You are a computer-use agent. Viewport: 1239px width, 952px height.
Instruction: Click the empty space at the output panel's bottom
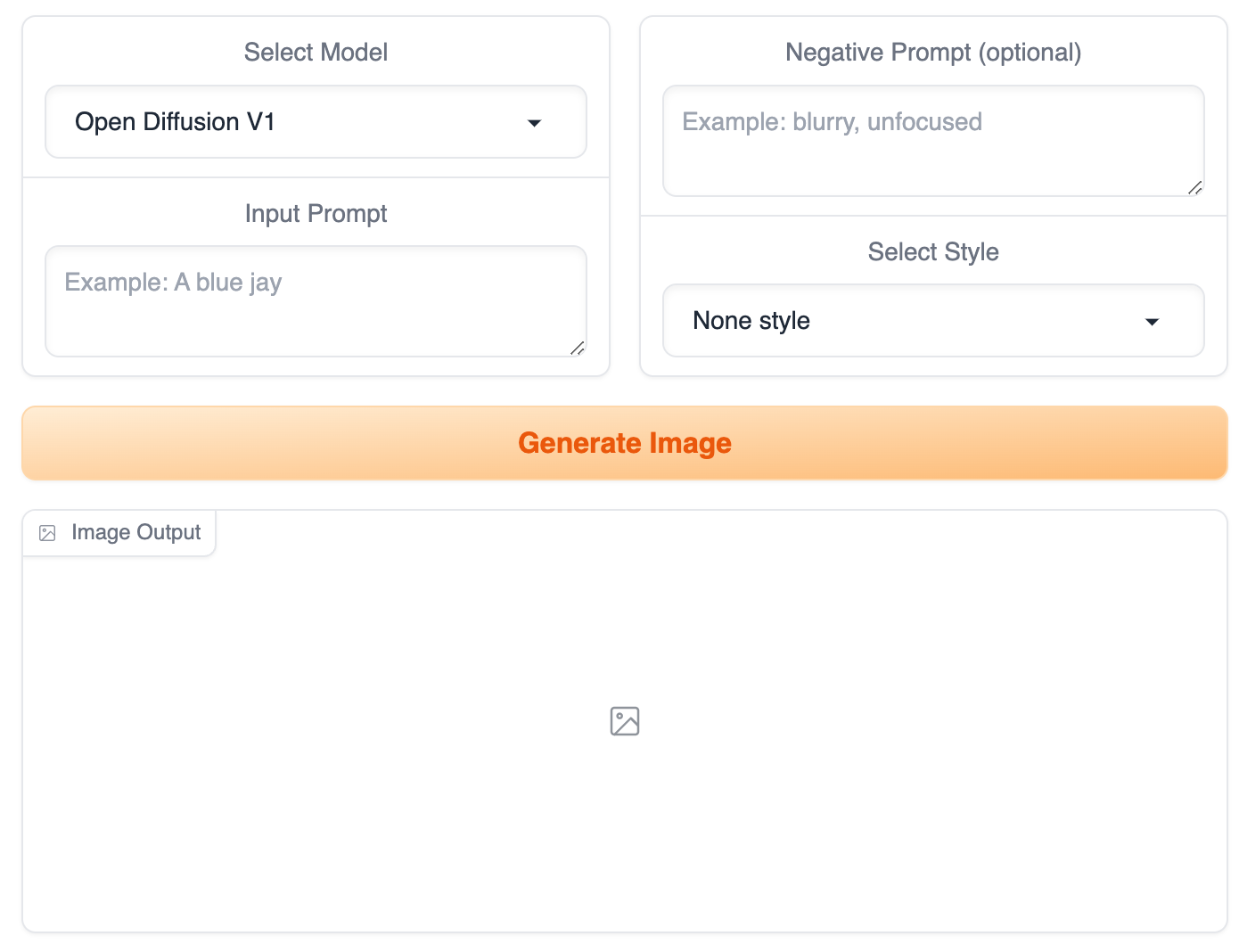[x=624, y=882]
